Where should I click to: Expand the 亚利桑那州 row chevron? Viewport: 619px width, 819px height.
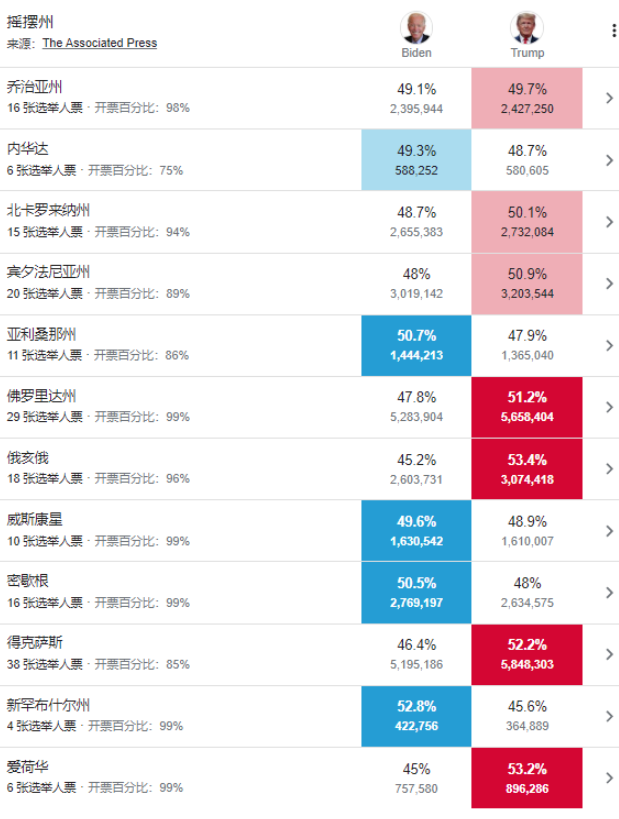(x=609, y=345)
